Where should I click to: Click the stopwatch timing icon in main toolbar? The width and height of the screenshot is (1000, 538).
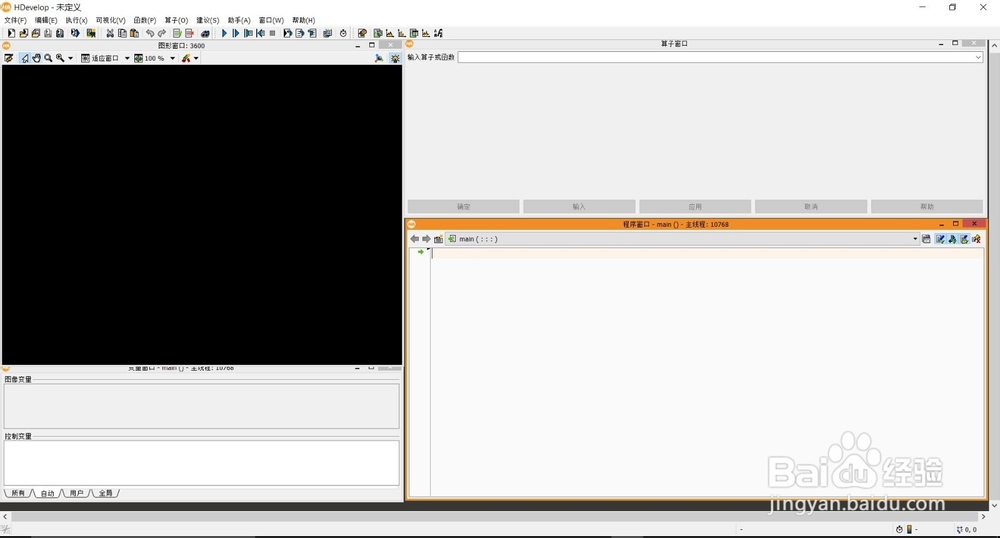343,33
